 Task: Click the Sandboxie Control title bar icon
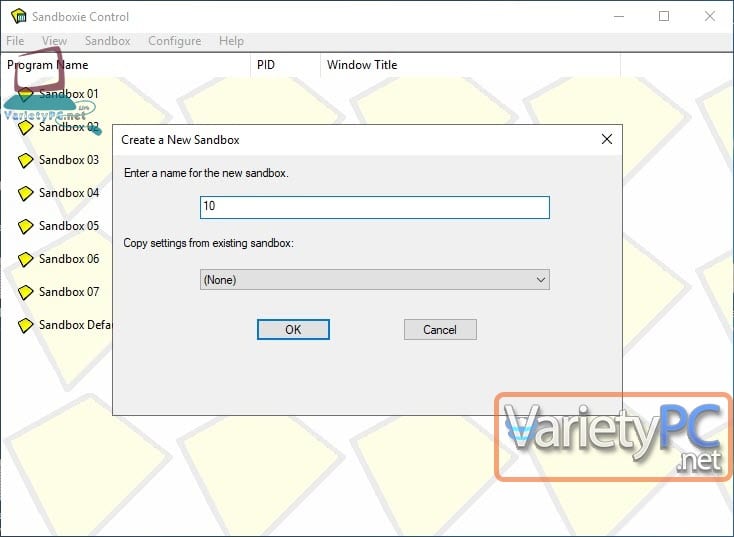click(19, 16)
